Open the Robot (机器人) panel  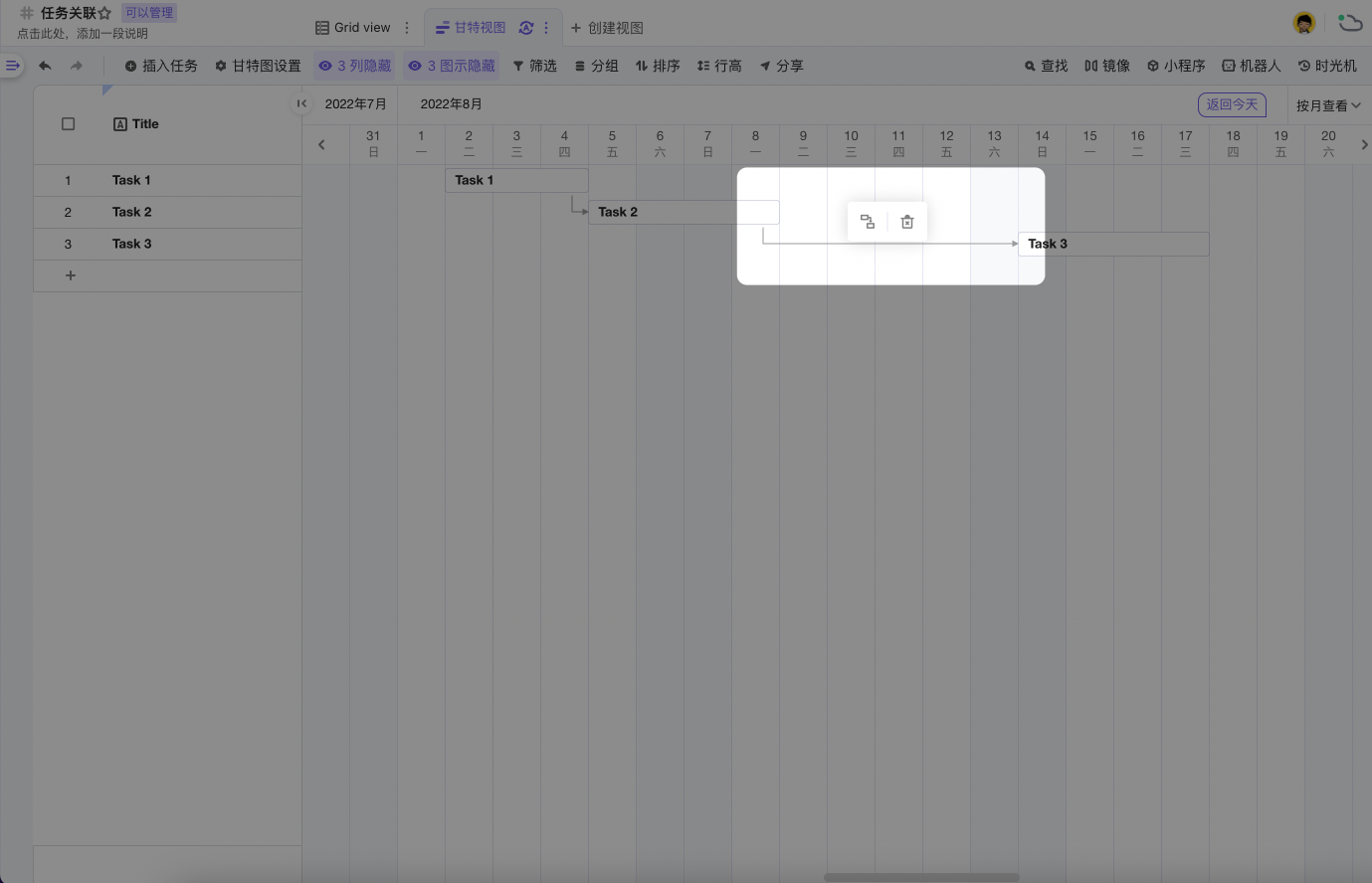click(1251, 66)
